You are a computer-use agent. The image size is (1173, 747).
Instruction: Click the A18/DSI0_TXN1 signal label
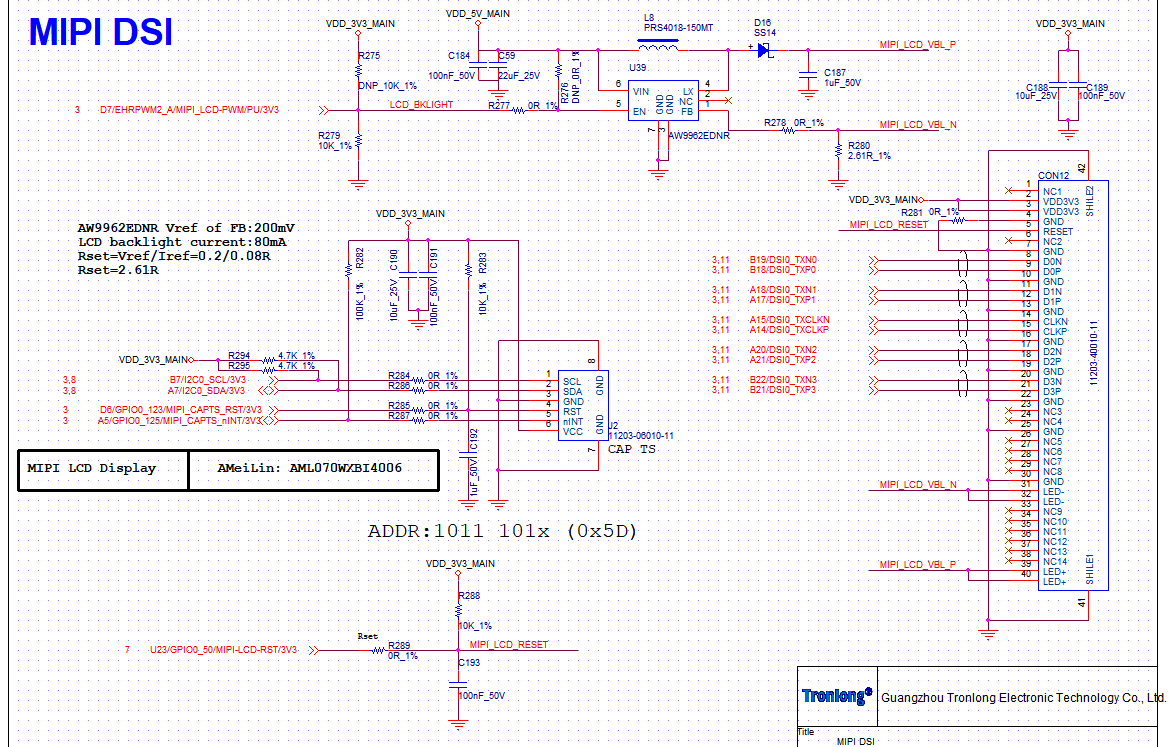point(783,290)
